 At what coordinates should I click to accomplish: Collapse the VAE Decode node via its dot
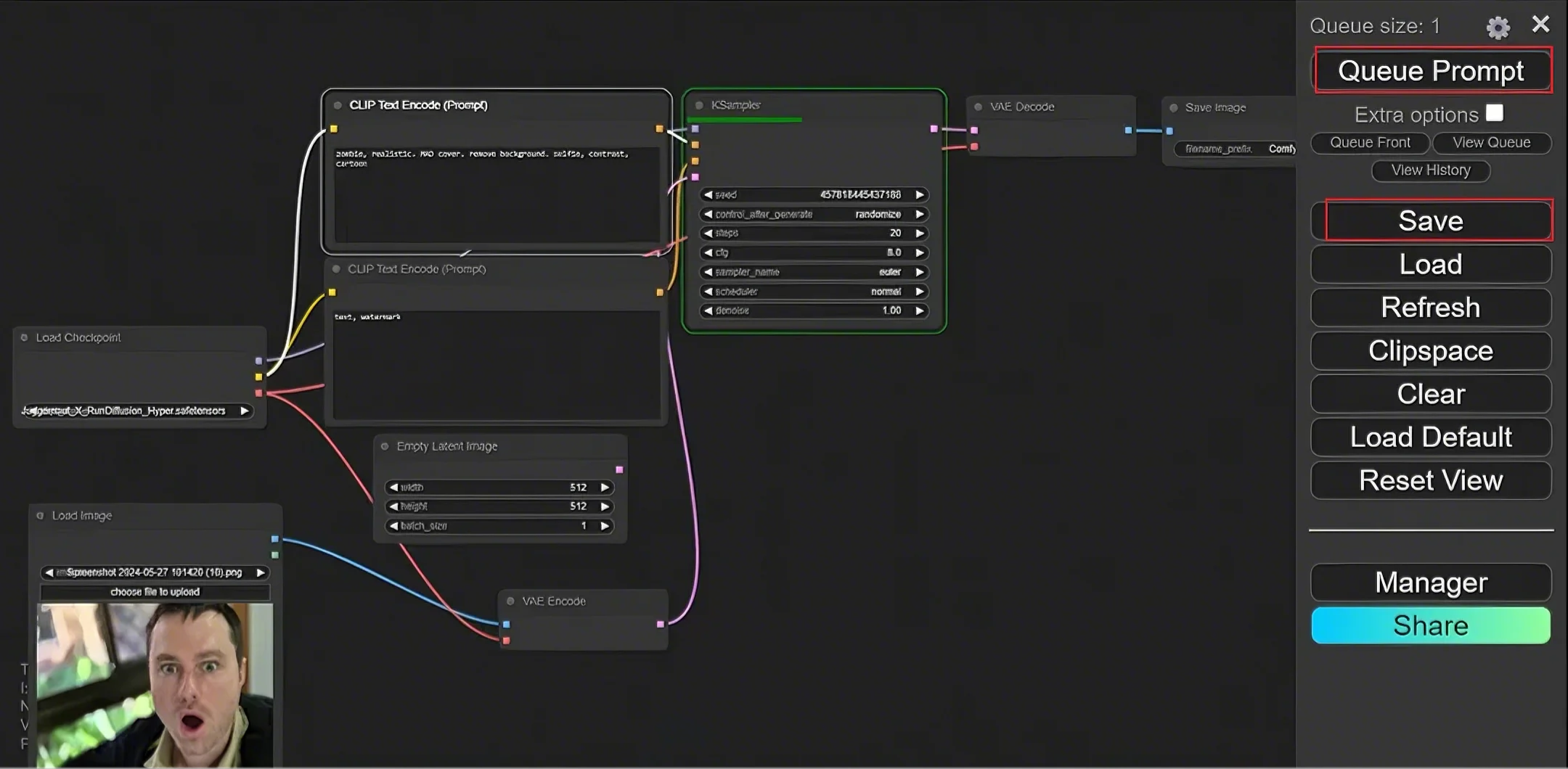coord(978,107)
